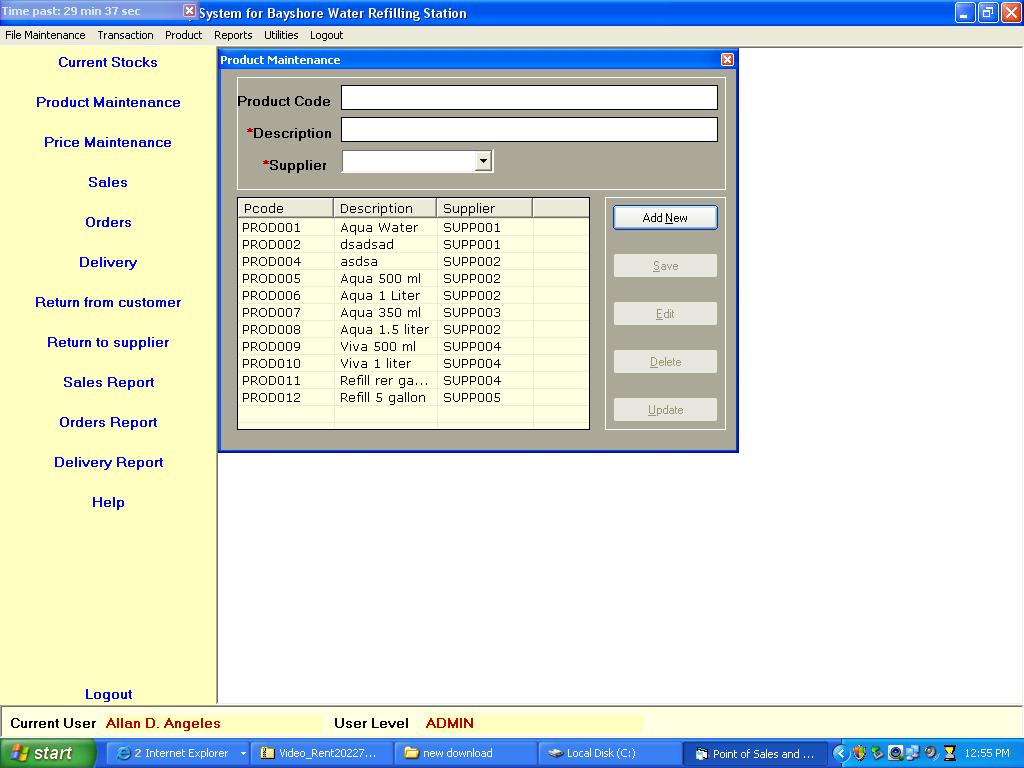Screen dimensions: 1024x768
Task: Focus the Description input field
Action: pos(529,130)
